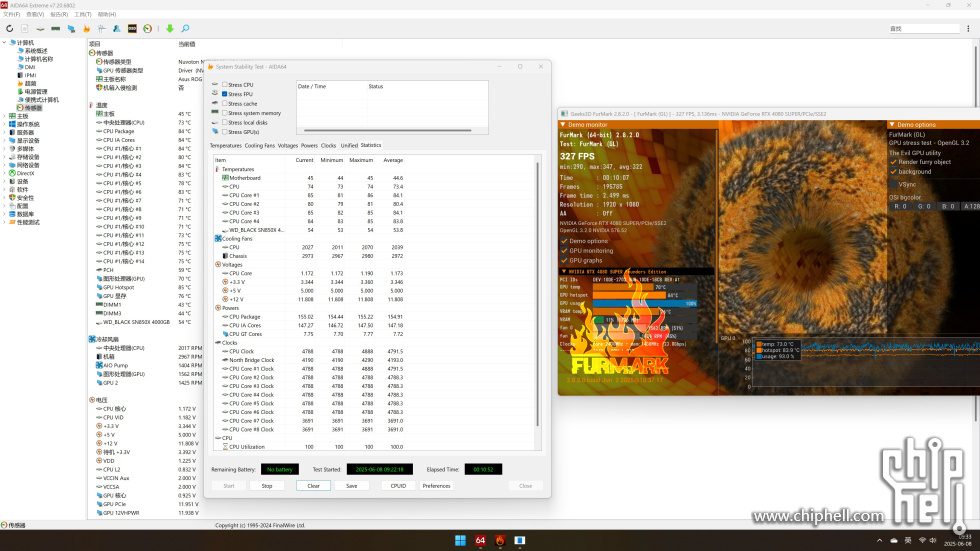This screenshot has height=551, width=980.
Task: Click the green download arrow toolbar icon
Action: pyautogui.click(x=169, y=29)
